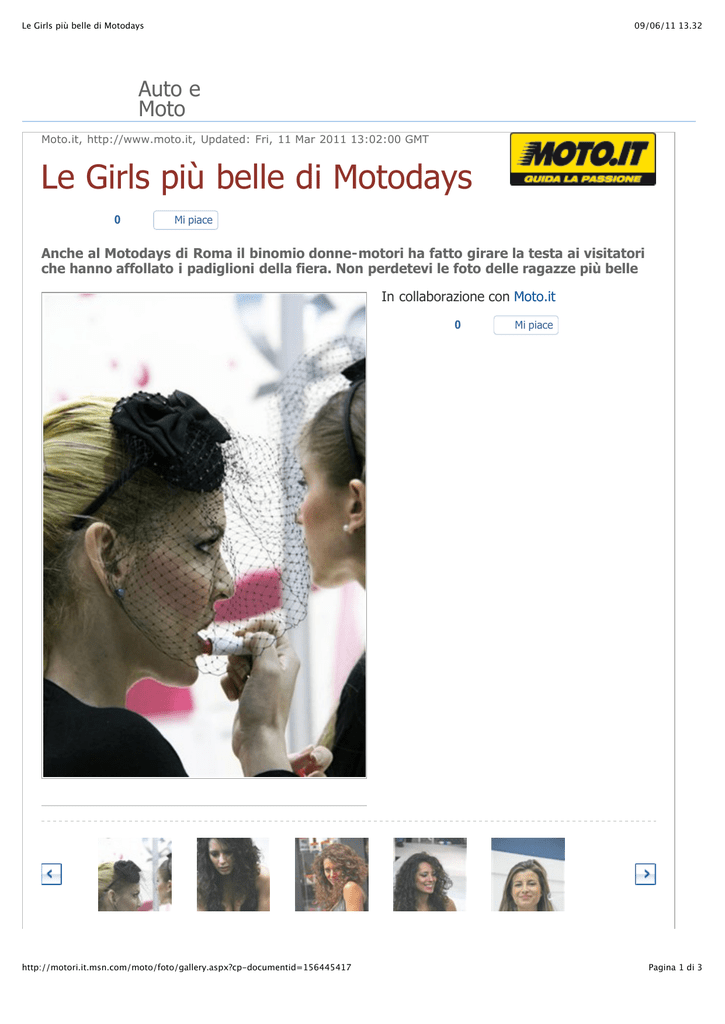Select first thumbnail with black hat
The image size is (725, 1024).
click(135, 874)
